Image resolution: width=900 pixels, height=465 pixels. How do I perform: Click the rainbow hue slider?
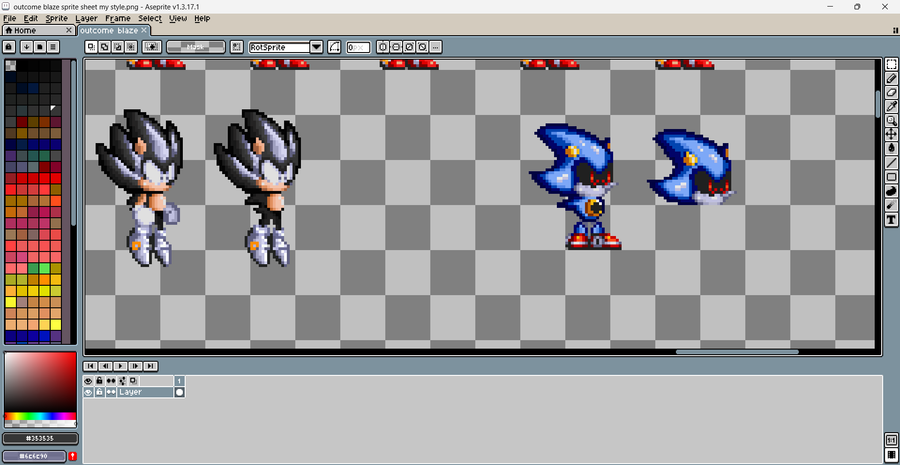click(40, 416)
